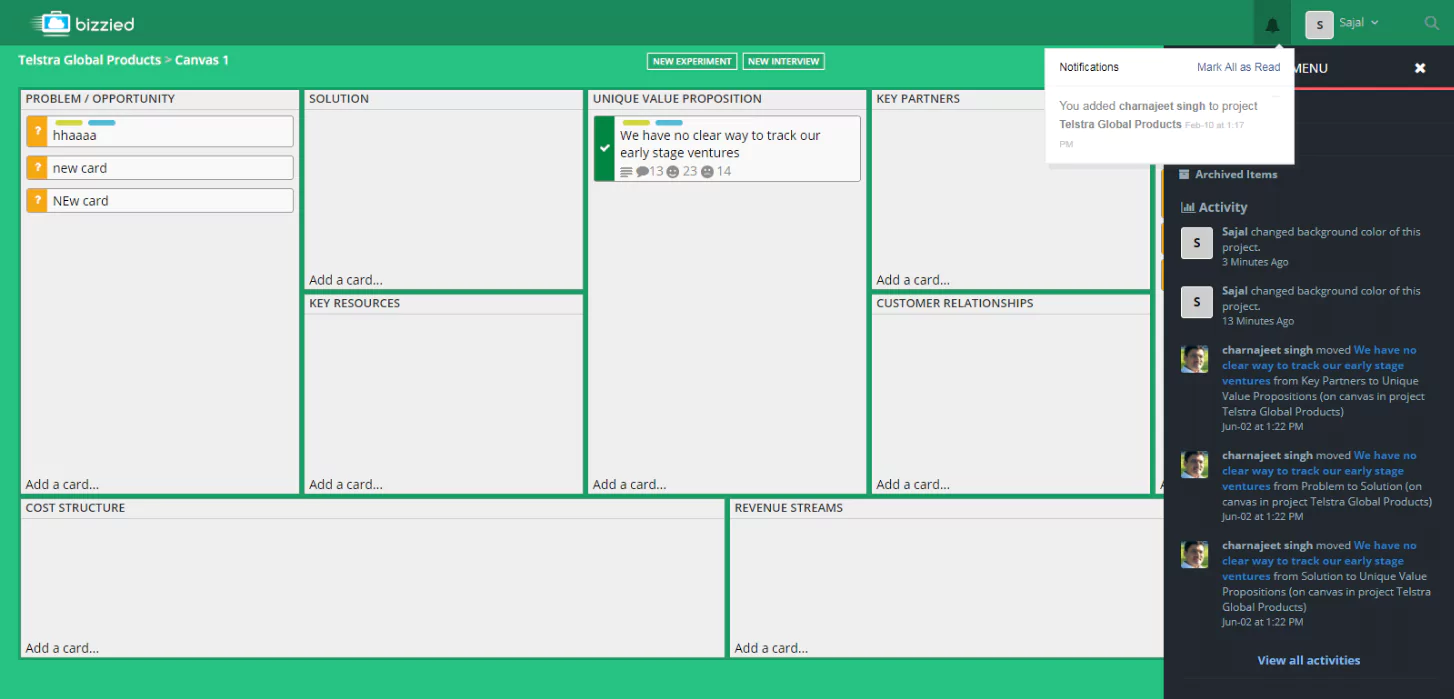Add a card in Key Partners
Screen dimensions: 1454x699
[913, 280]
